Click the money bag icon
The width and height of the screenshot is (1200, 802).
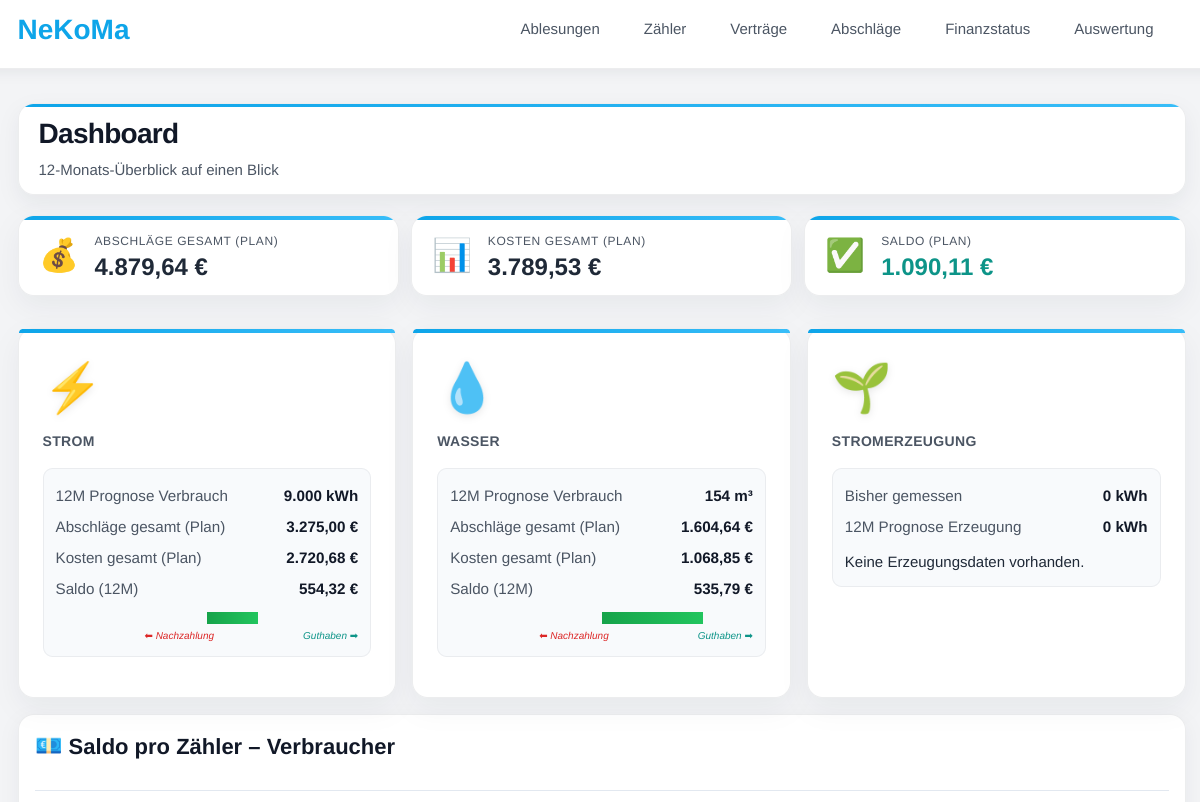point(58,256)
